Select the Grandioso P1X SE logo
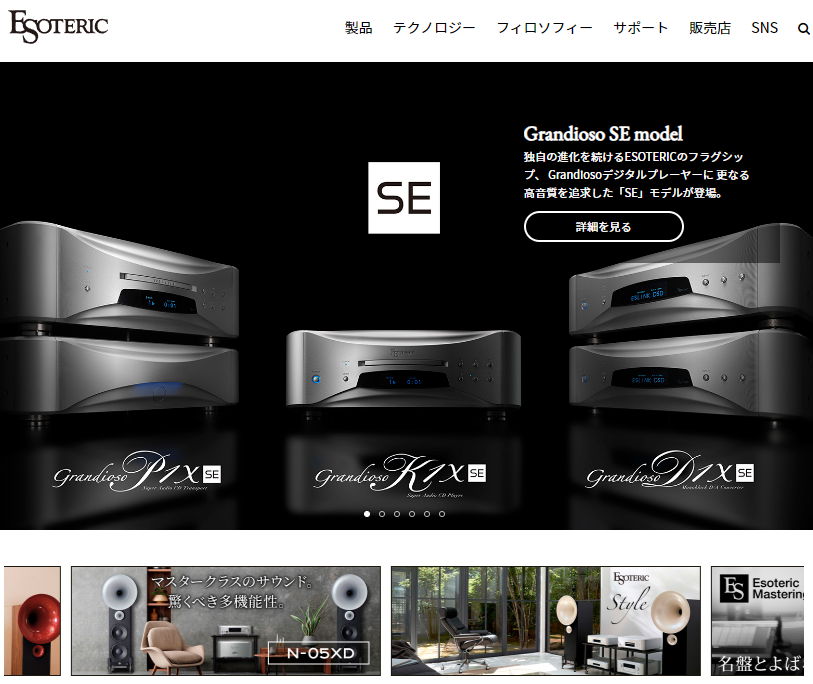 coord(137,471)
